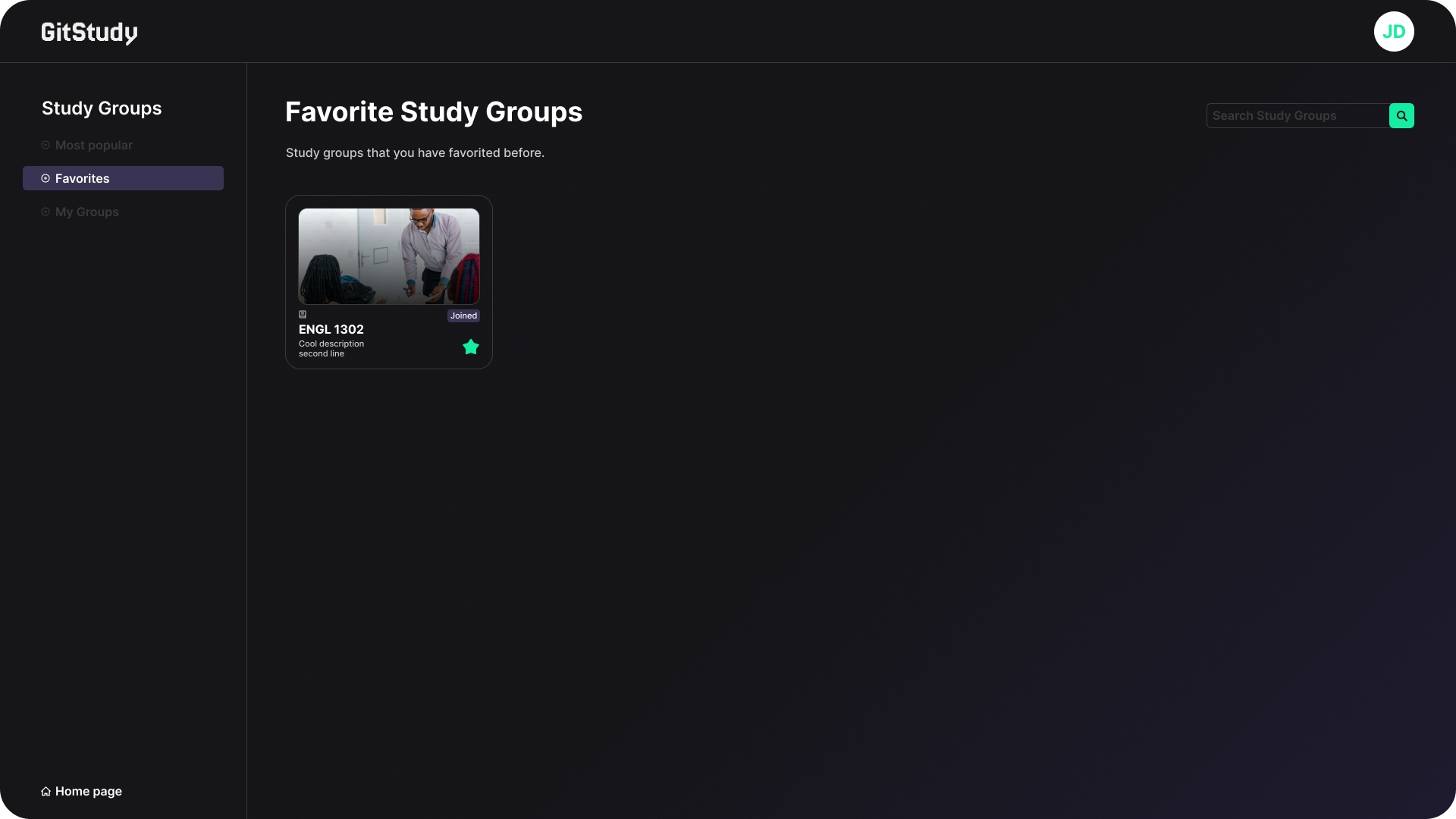Open the JD profile avatar
This screenshot has width=1456, height=819.
point(1394,32)
